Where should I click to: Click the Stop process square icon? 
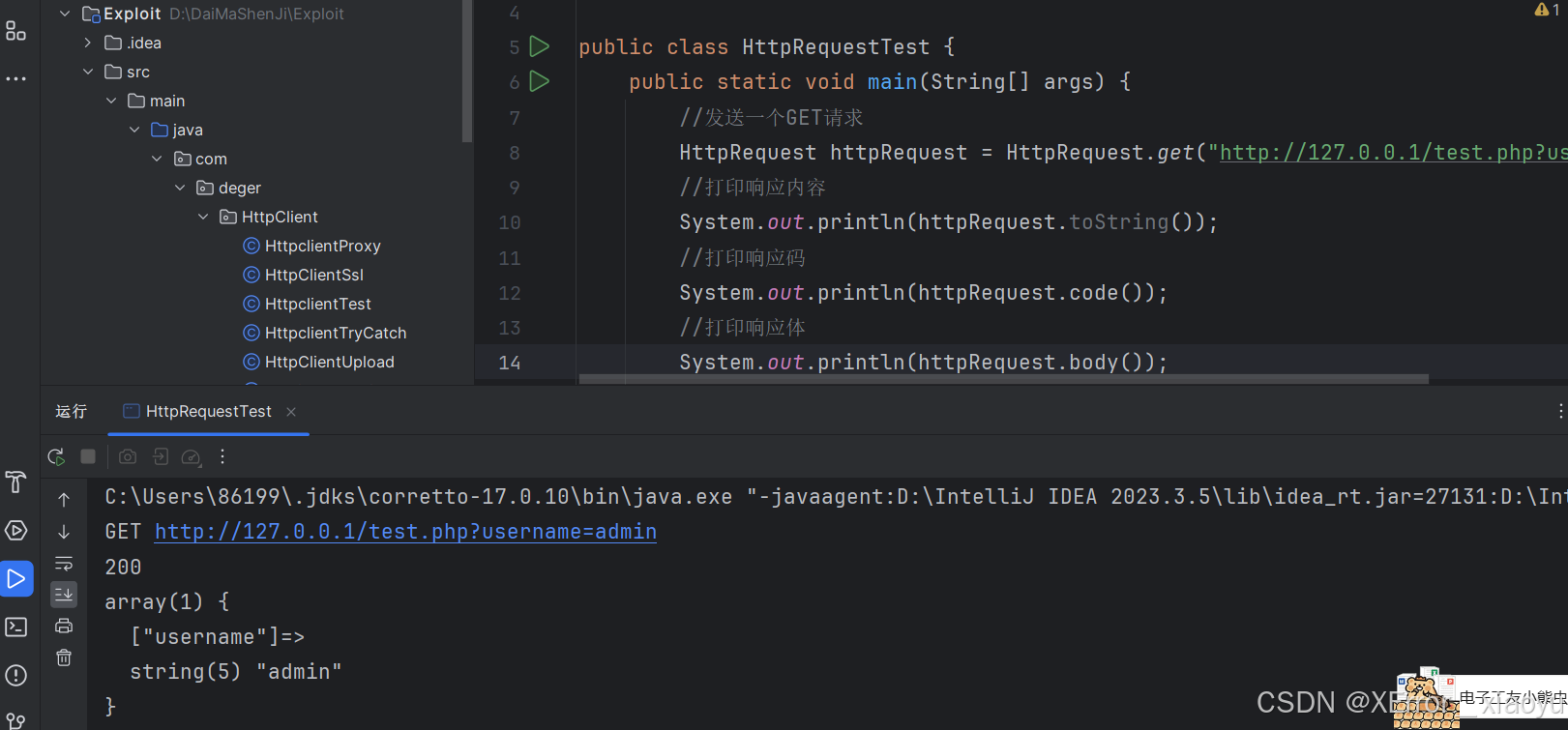[88, 456]
